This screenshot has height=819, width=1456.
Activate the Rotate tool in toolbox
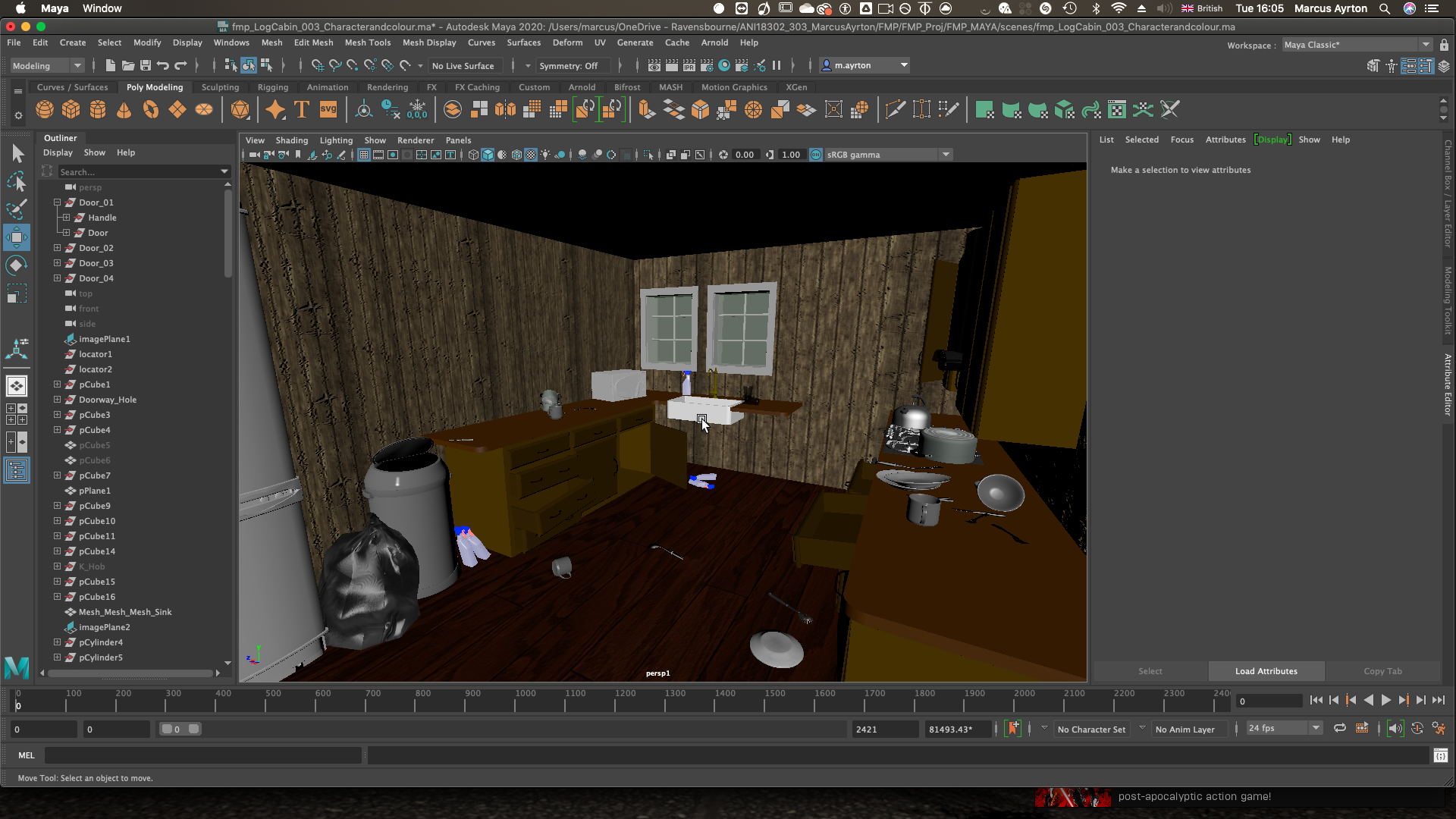17,265
